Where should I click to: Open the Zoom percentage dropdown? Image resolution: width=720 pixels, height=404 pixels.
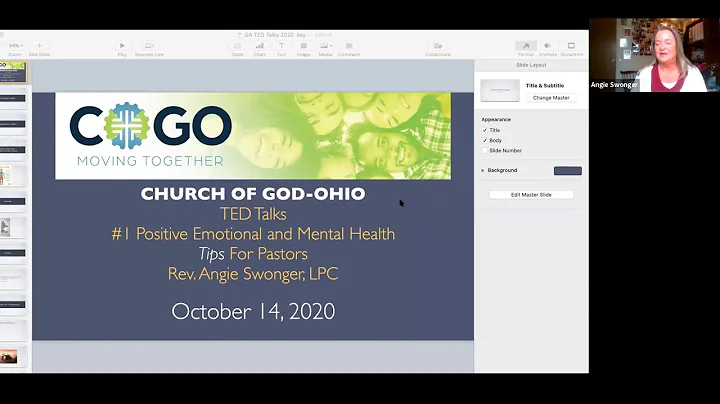click(16, 45)
